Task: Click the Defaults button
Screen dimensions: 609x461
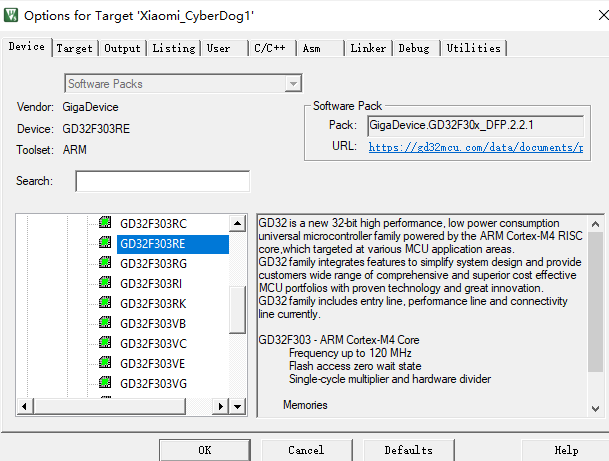Action: (409, 450)
